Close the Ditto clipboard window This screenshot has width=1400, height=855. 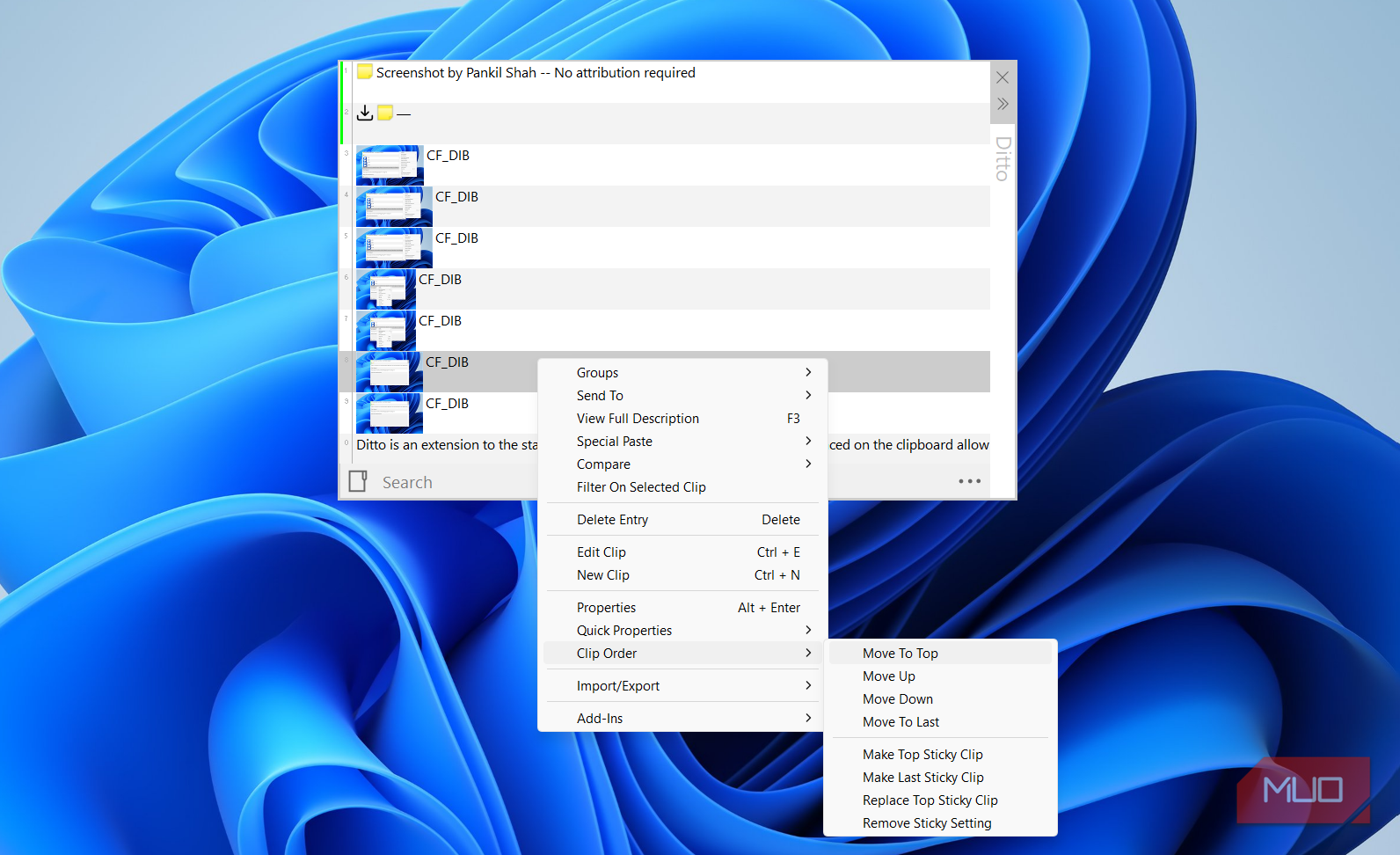(x=1003, y=77)
